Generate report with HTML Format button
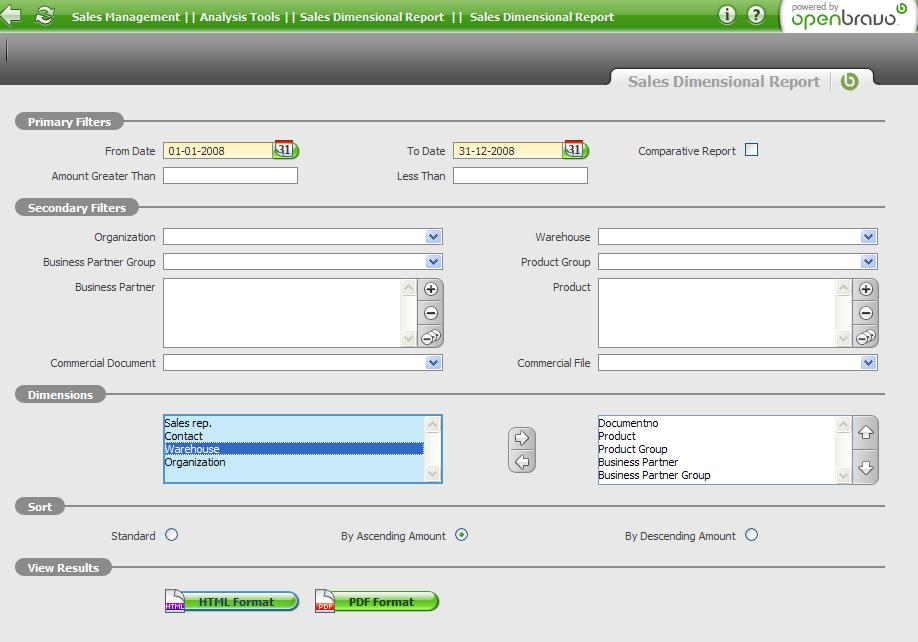918x642 pixels. (232, 602)
